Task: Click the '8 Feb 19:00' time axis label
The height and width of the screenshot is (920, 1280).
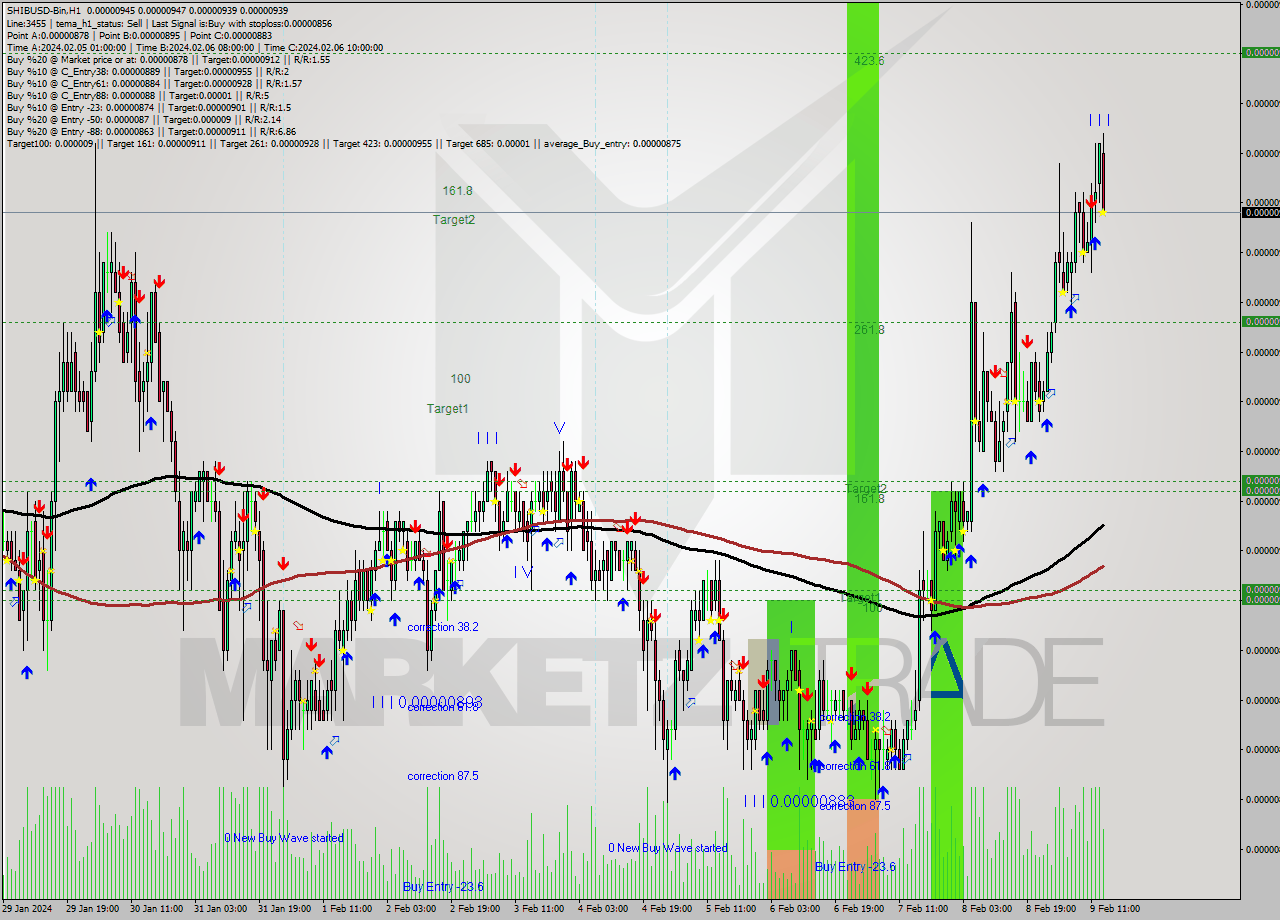Action: coord(1051,909)
